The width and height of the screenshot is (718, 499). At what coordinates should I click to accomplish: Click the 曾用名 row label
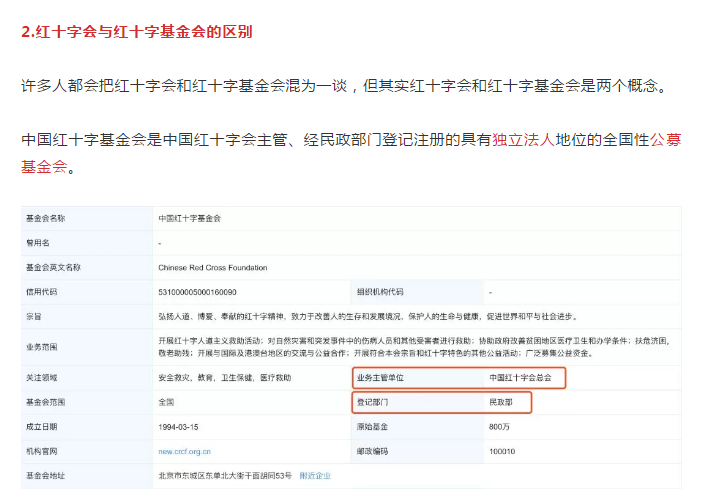[x=38, y=243]
